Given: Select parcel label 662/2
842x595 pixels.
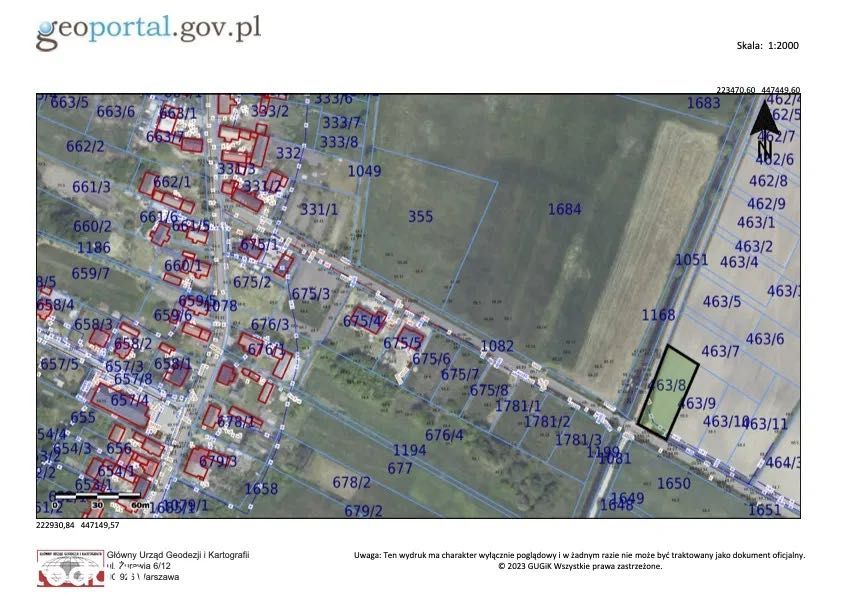Looking at the screenshot, I should (x=85, y=147).
